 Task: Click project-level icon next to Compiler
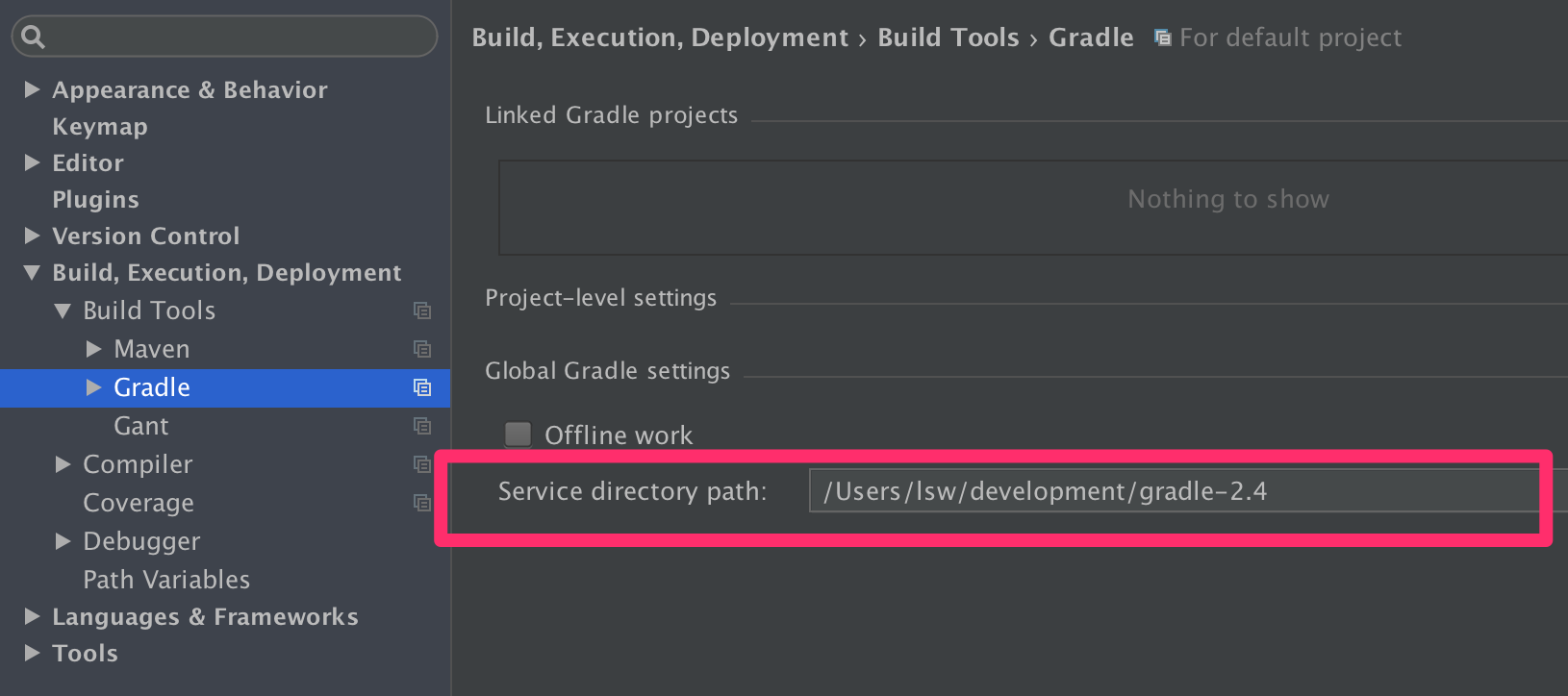pyautogui.click(x=422, y=464)
